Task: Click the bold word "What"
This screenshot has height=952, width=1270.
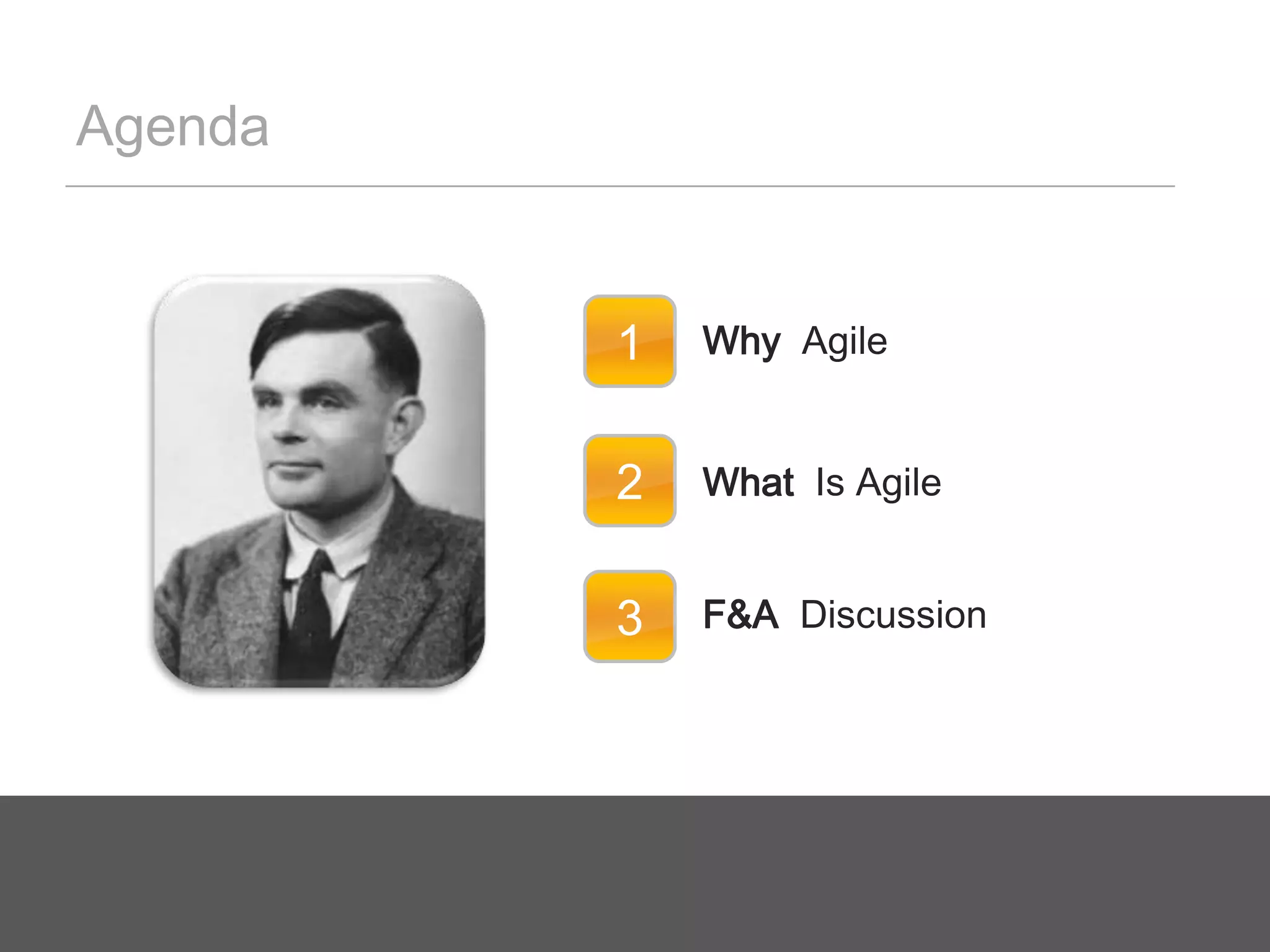Action: click(x=748, y=482)
